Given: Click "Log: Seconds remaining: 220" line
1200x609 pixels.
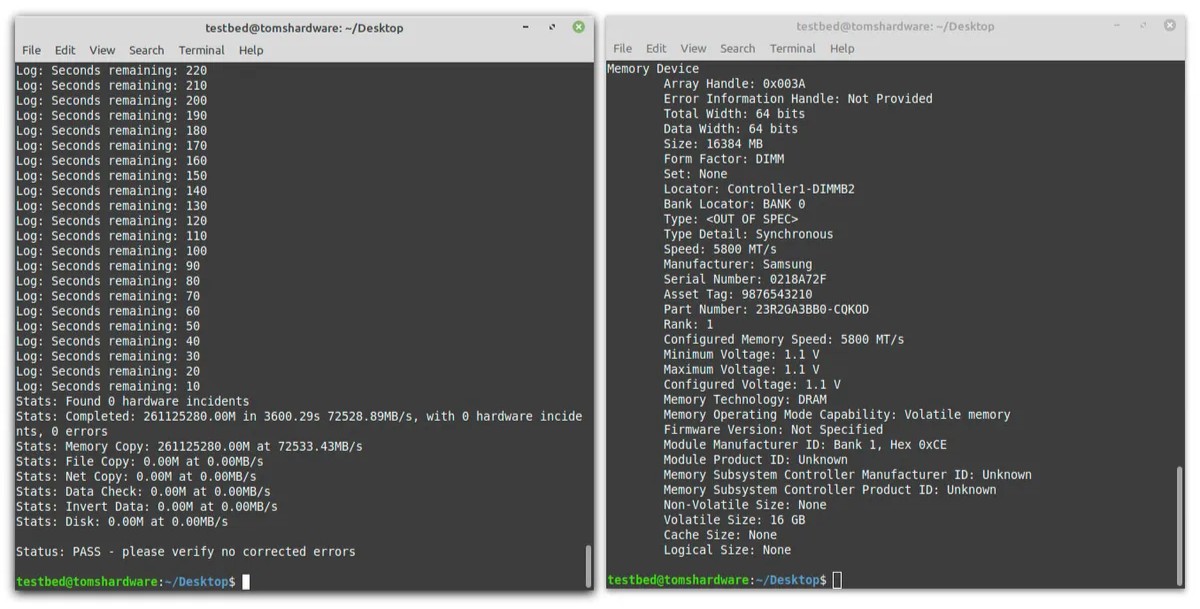Looking at the screenshot, I should point(111,70).
